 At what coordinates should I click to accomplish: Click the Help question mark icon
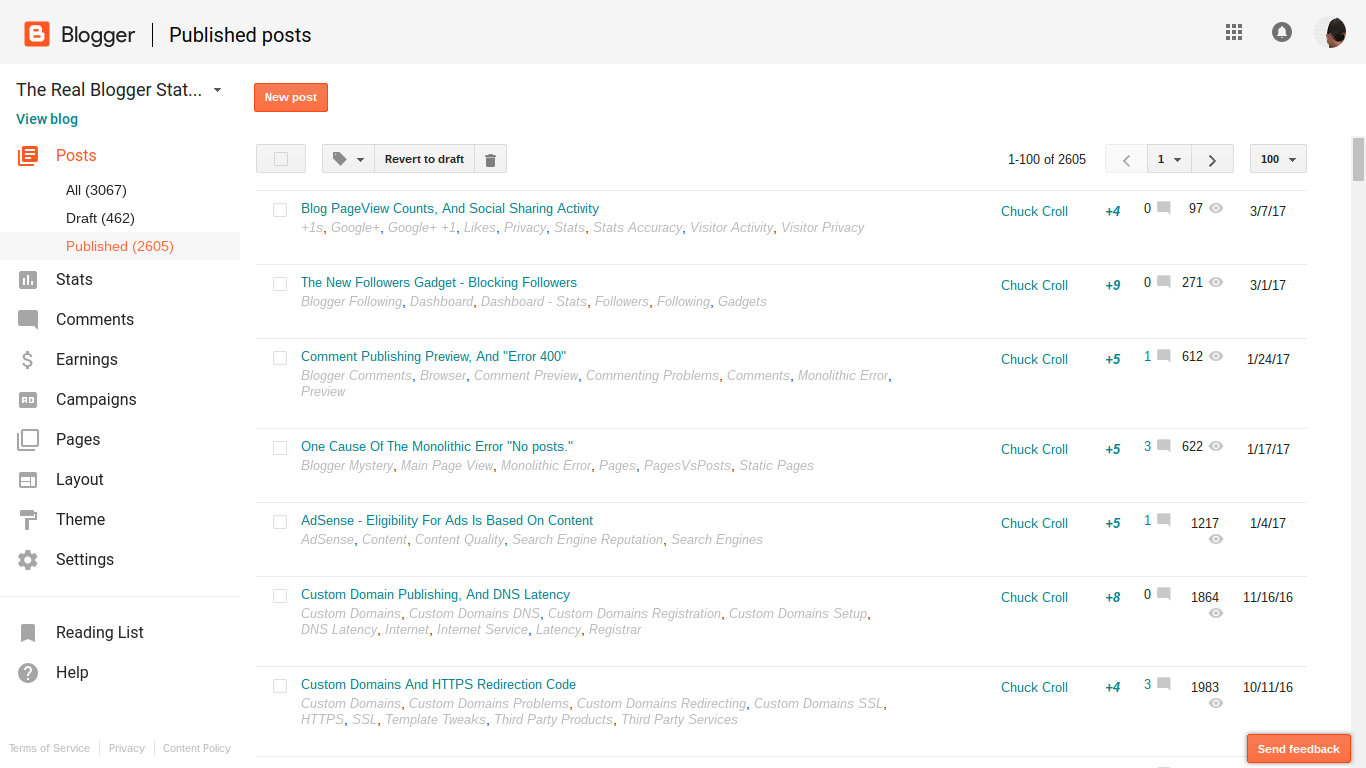28,673
